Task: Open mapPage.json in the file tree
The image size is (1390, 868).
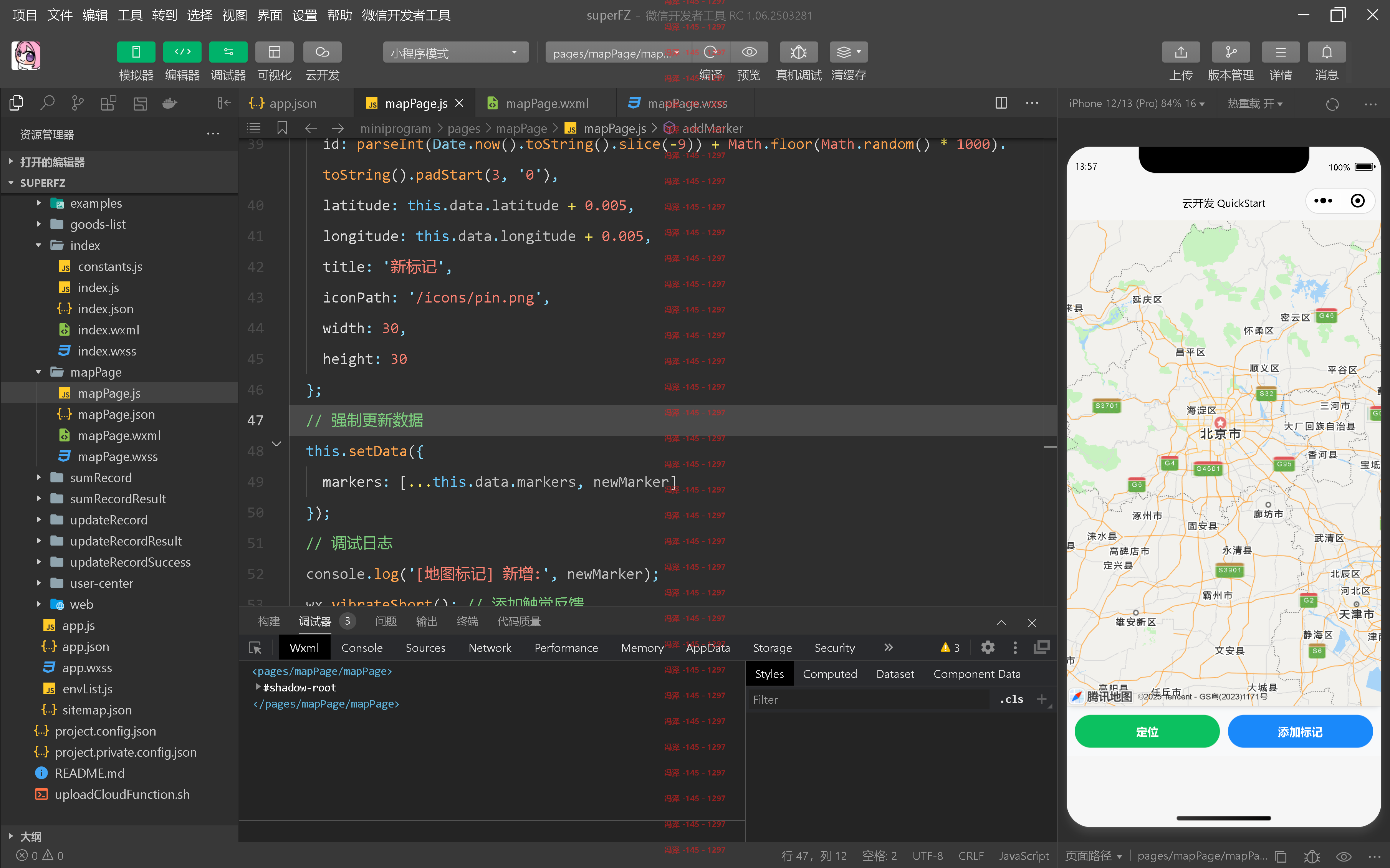Action: 116,415
